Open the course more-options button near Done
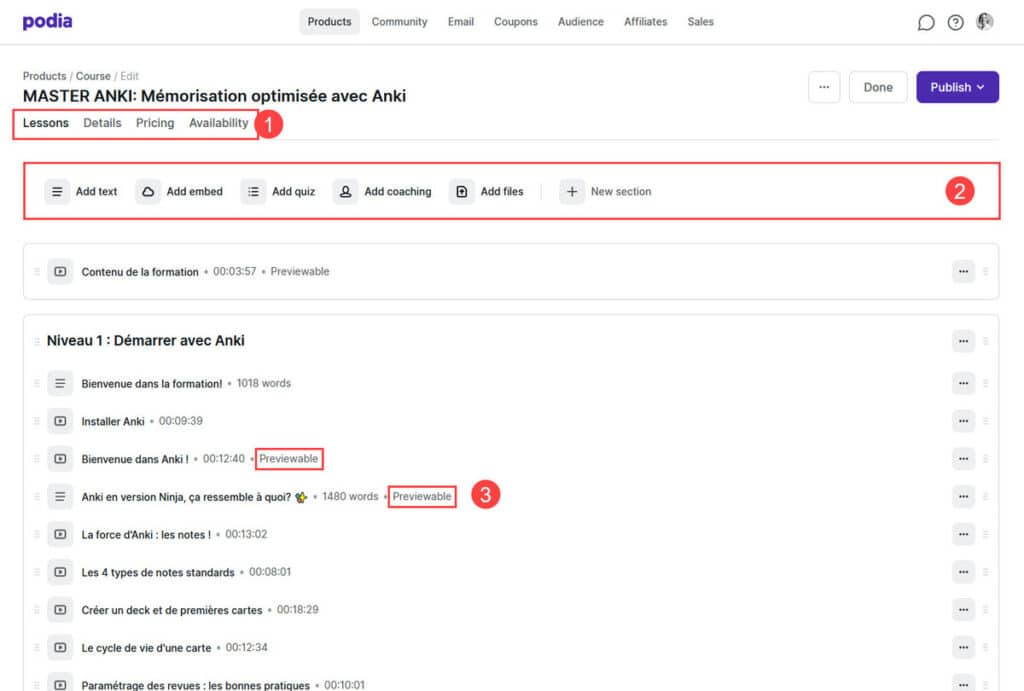This screenshot has width=1024, height=691. point(824,87)
